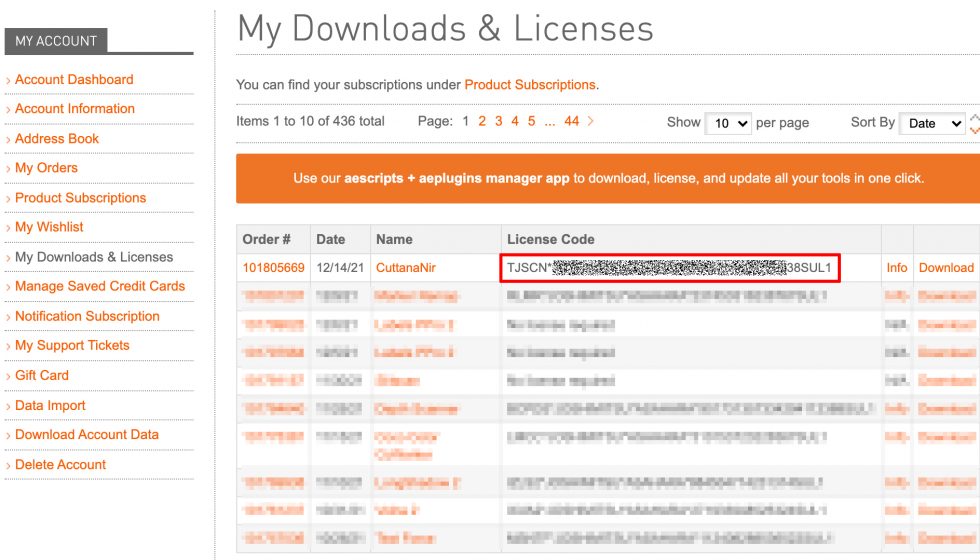Open Manage Saved Credit Cards
Screen dimensions: 980x560
100,286
